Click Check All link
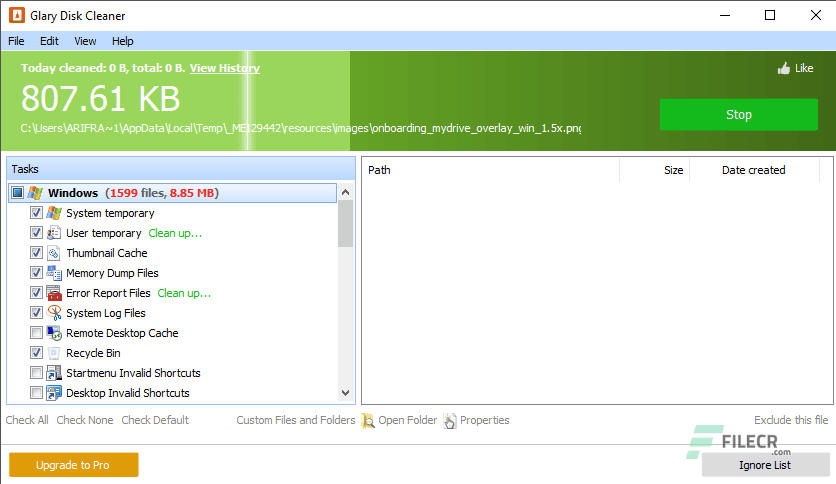This screenshot has height=484, width=836. pyautogui.click(x=27, y=420)
